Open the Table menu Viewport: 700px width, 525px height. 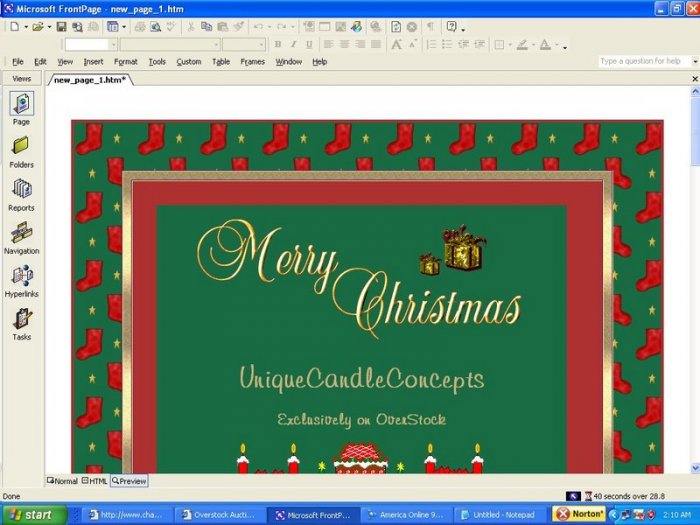pyautogui.click(x=221, y=62)
